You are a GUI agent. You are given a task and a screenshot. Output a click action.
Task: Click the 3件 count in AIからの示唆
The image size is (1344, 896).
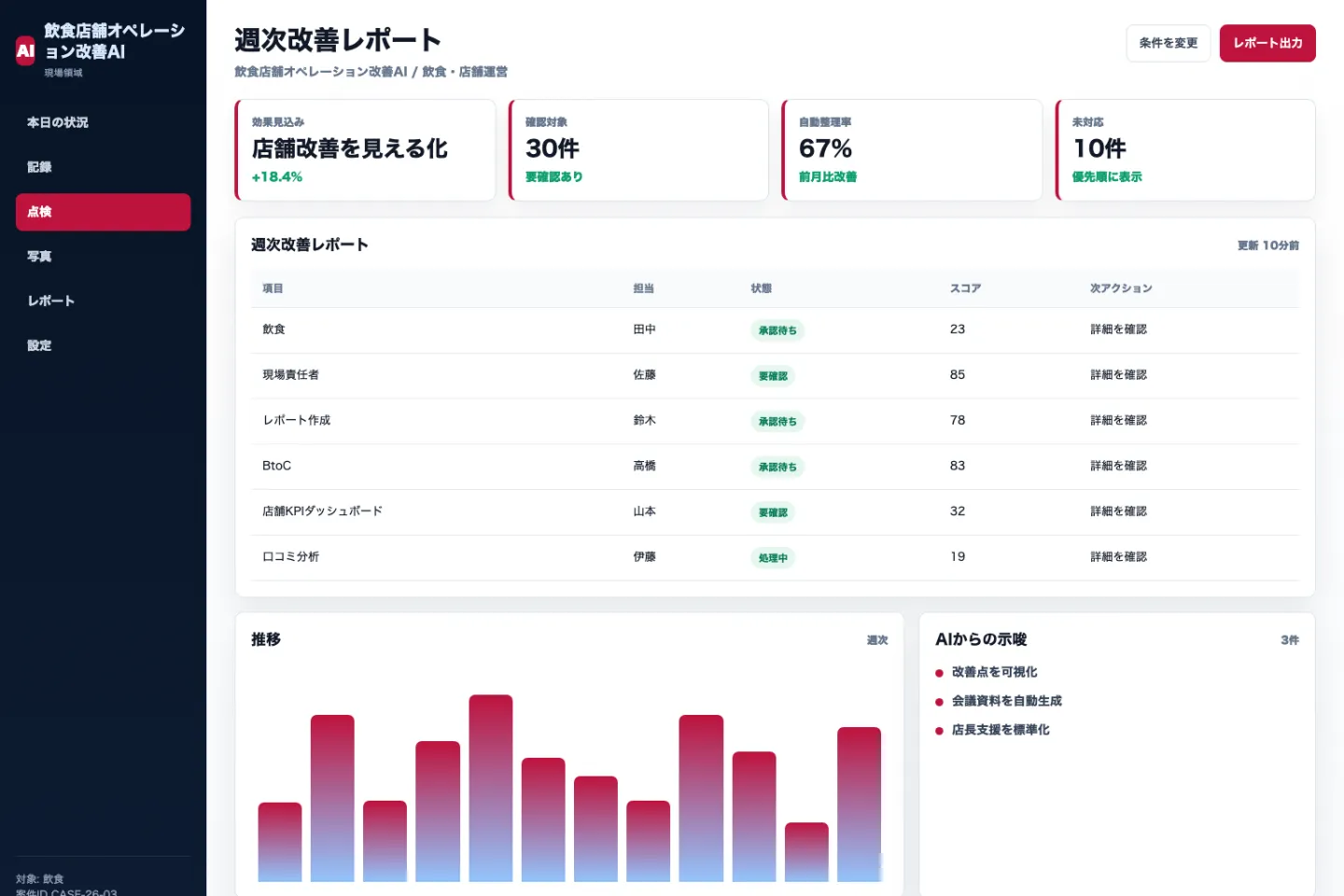click(1290, 640)
